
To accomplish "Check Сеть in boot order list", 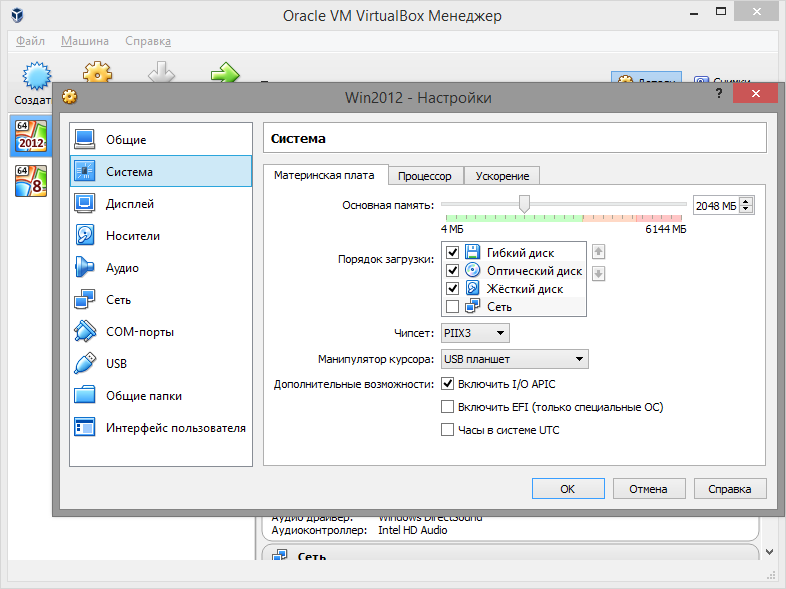I will pyautogui.click(x=452, y=306).
